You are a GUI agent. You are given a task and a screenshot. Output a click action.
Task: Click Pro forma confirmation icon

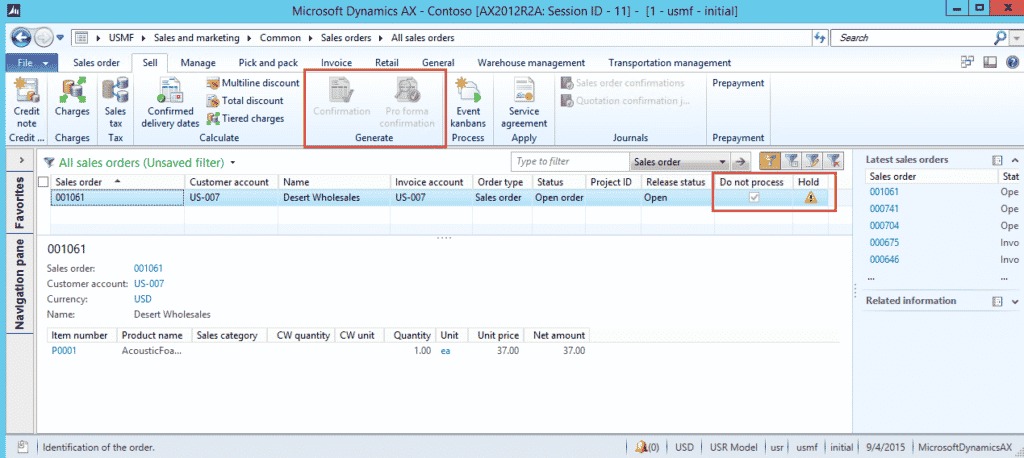(407, 103)
